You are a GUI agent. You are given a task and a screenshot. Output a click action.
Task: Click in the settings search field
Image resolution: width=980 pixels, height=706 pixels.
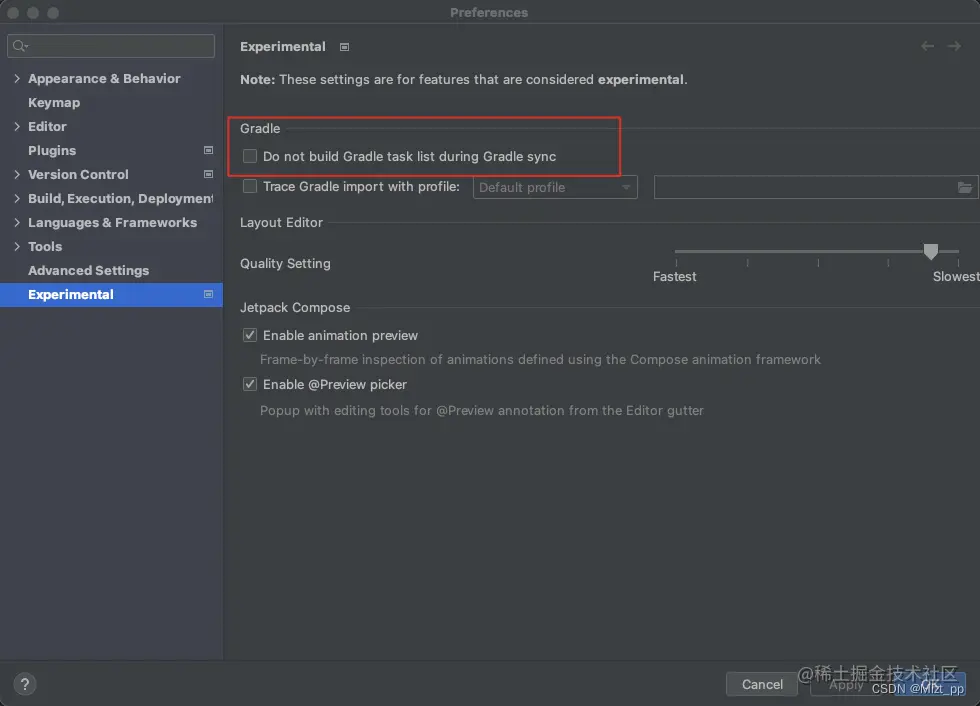click(x=111, y=46)
